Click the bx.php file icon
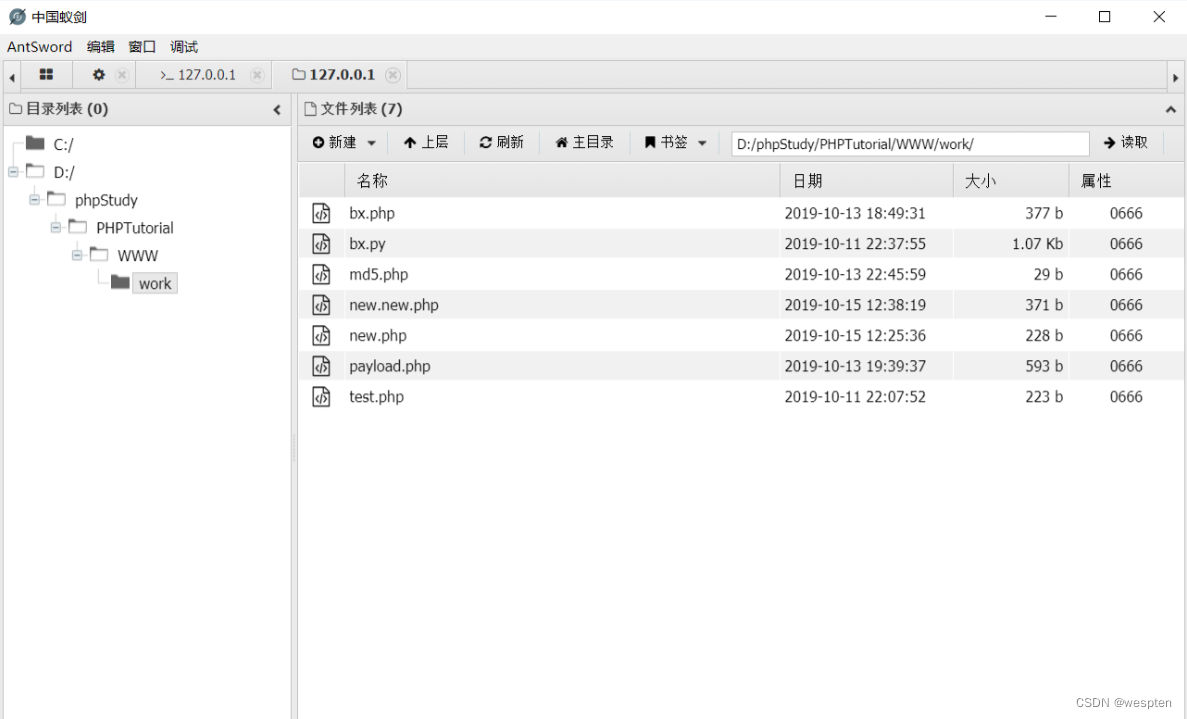This screenshot has height=719, width=1187. pyautogui.click(x=321, y=213)
